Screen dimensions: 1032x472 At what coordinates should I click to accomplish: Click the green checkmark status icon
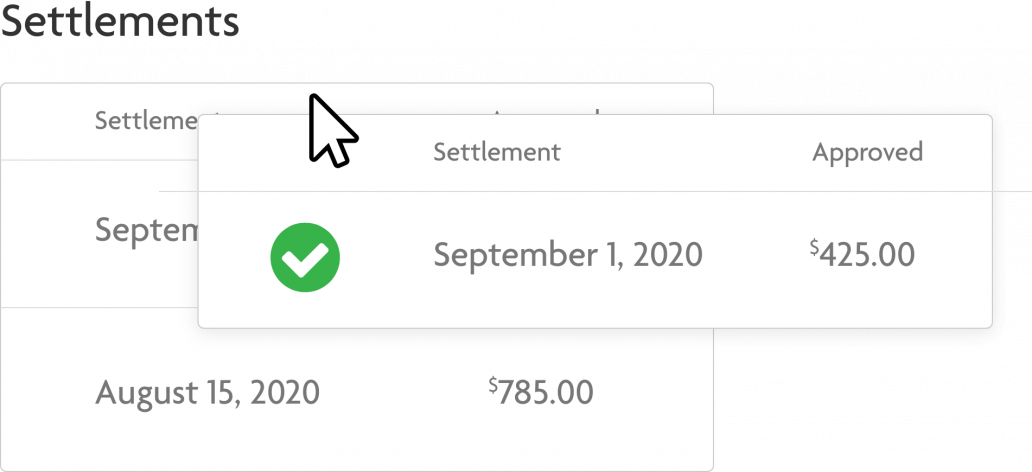[305, 257]
